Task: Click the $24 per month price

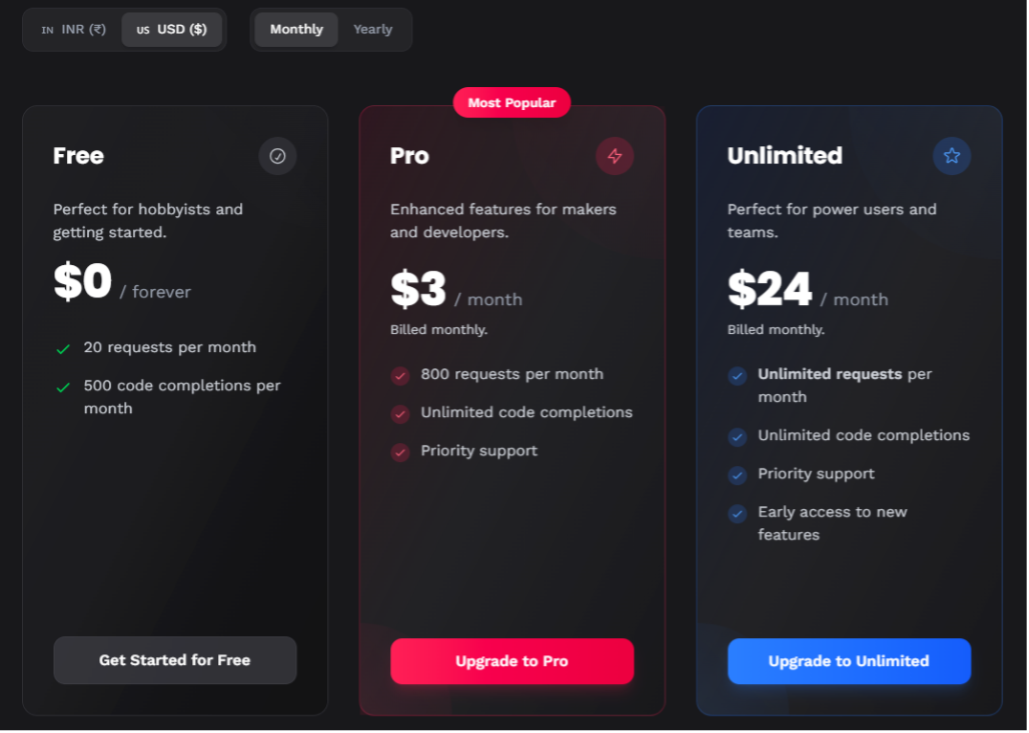Action: coord(808,290)
